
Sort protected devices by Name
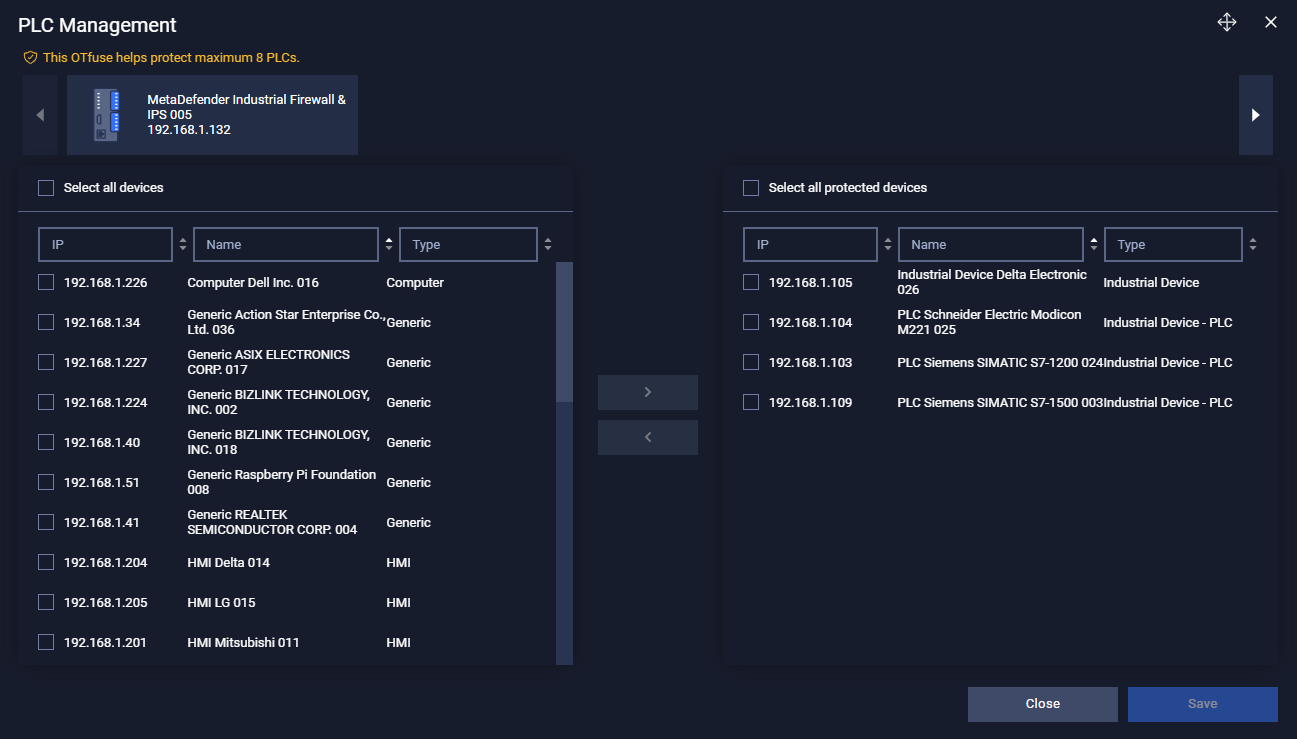(1094, 244)
